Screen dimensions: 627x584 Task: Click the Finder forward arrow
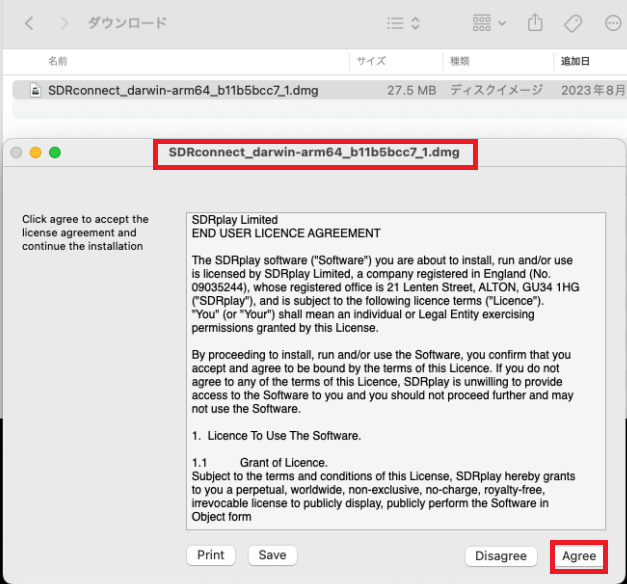(x=64, y=23)
